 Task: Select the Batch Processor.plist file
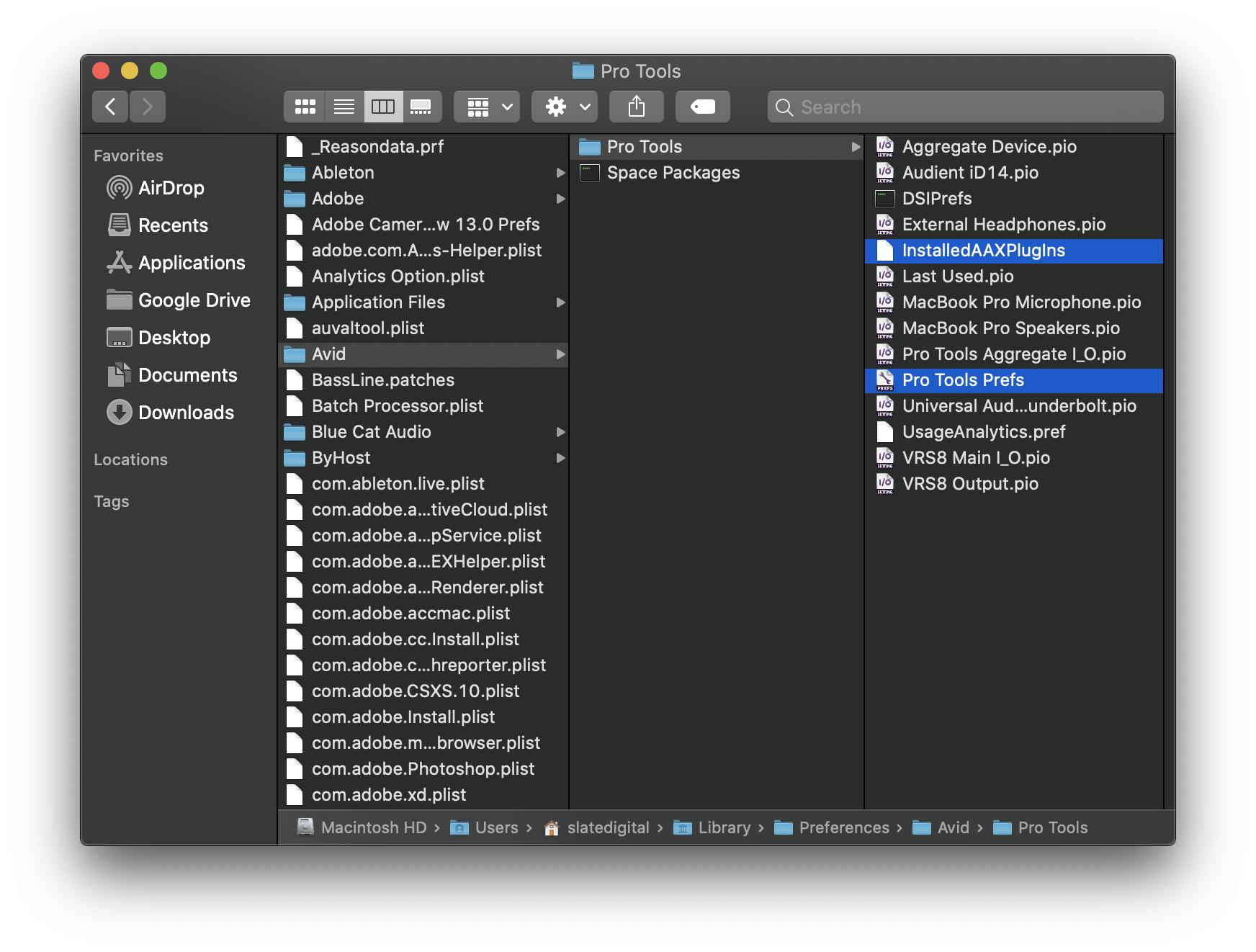coord(423,406)
